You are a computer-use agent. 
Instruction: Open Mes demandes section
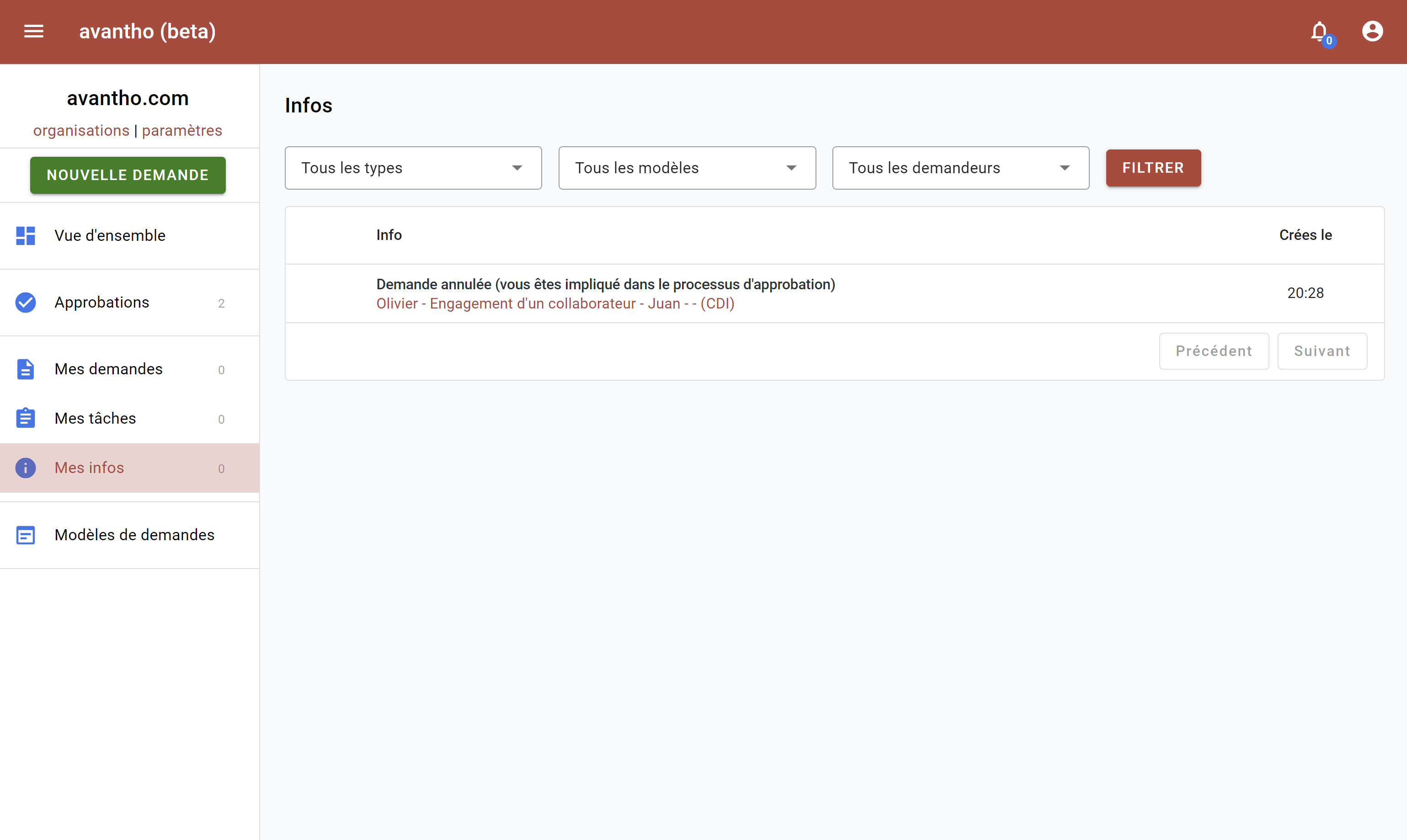click(130, 369)
